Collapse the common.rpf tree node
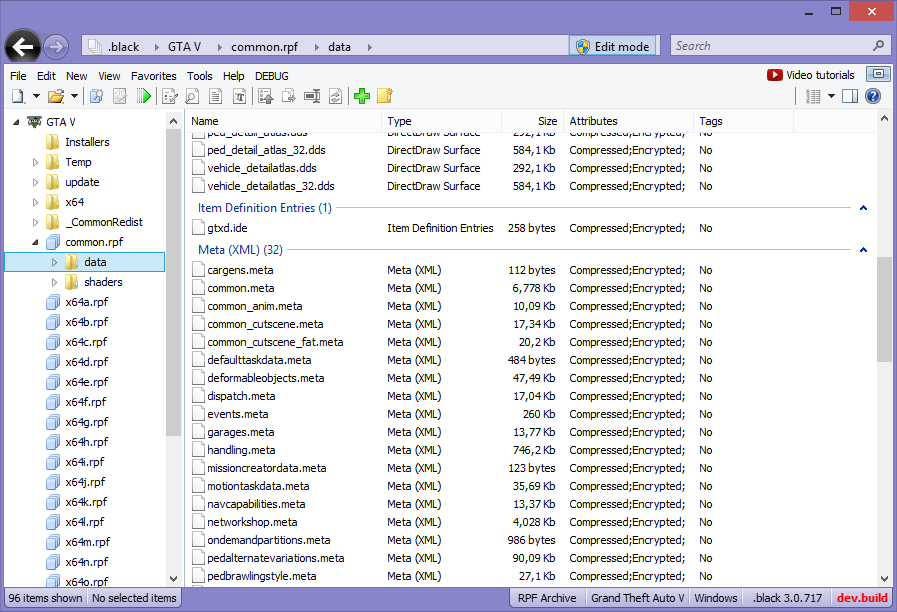The width and height of the screenshot is (897, 612). click(36, 242)
